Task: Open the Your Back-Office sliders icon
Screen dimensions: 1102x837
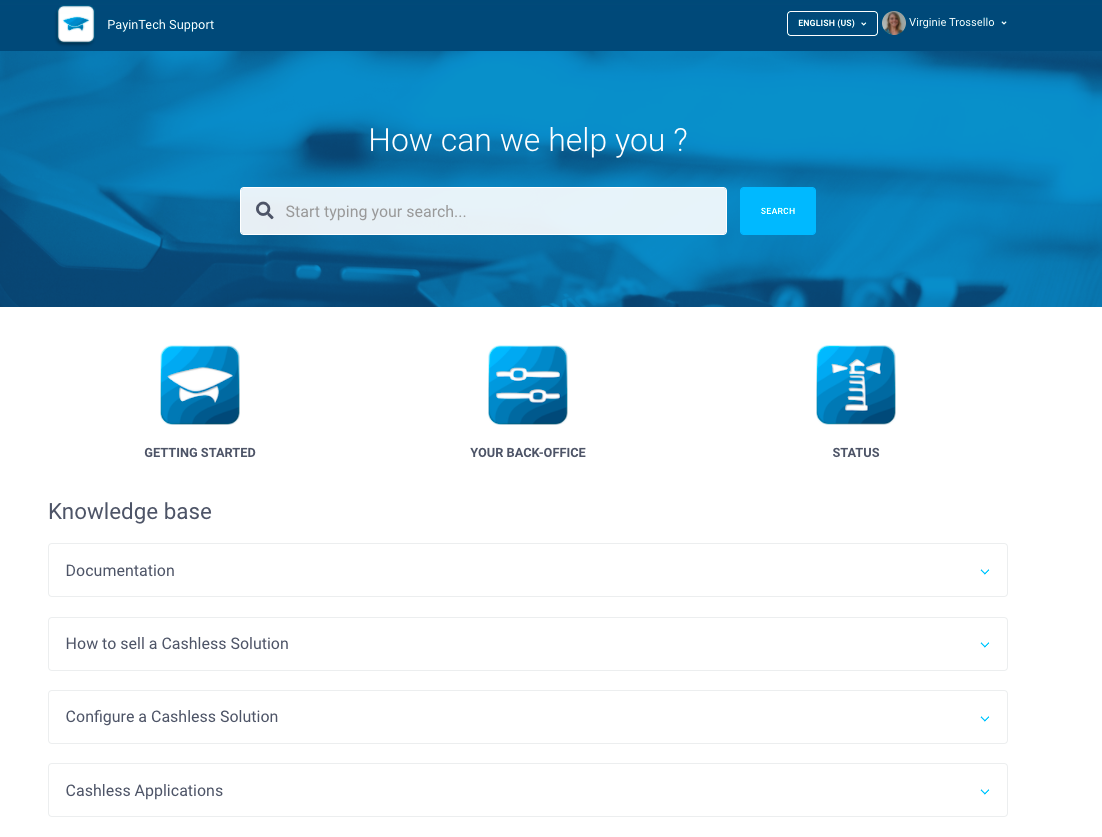Action: 528,385
